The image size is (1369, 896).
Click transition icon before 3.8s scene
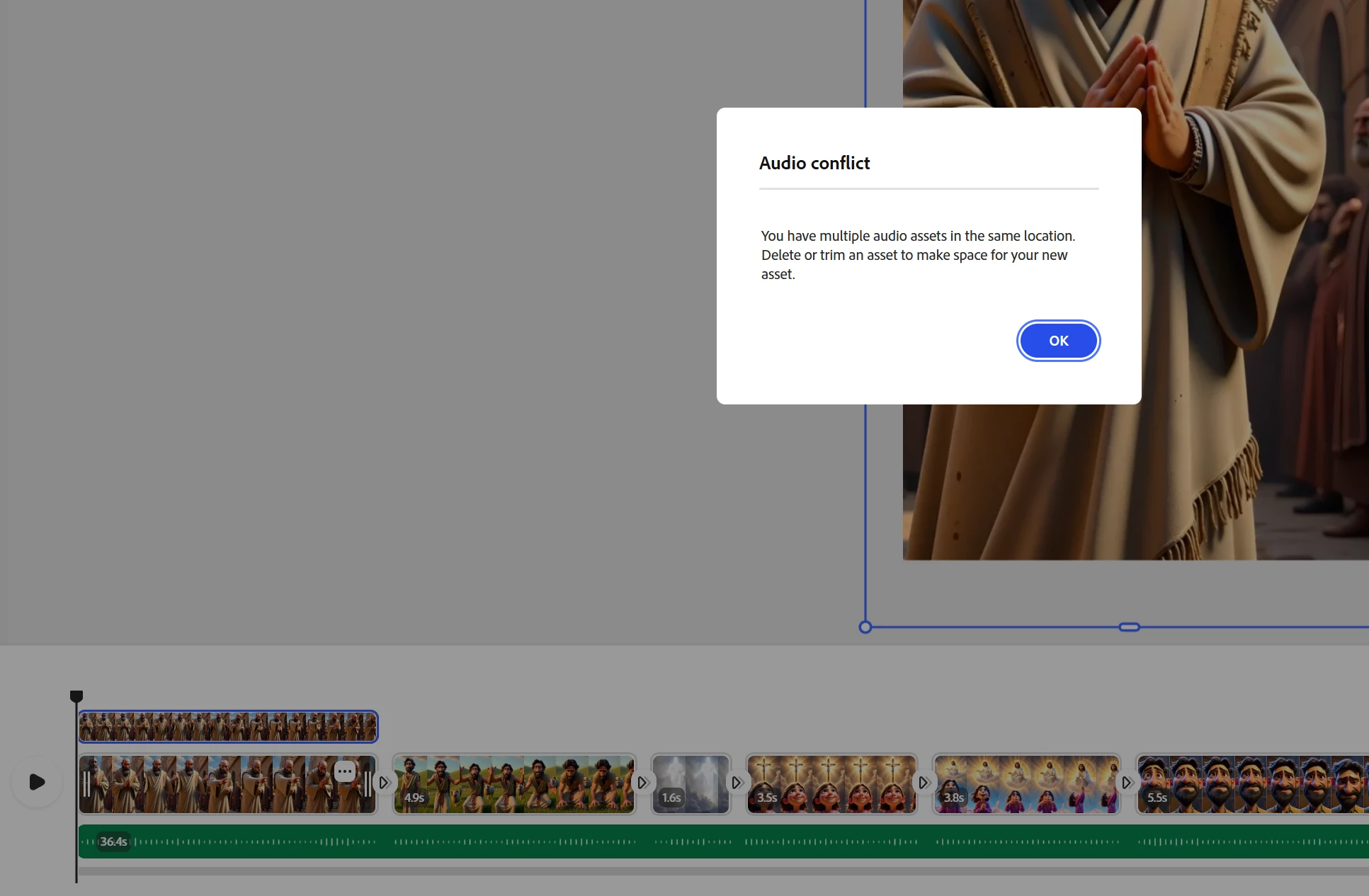click(924, 783)
